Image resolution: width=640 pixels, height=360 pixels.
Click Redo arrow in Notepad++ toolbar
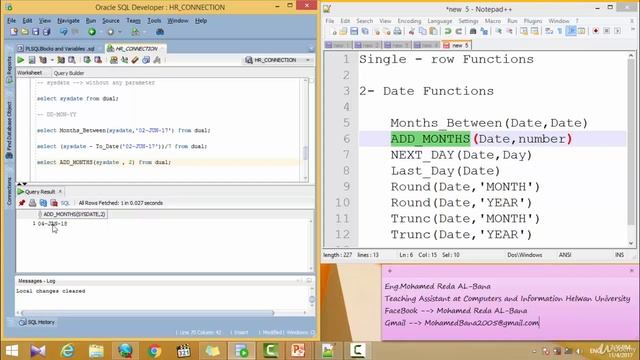coord(459,31)
